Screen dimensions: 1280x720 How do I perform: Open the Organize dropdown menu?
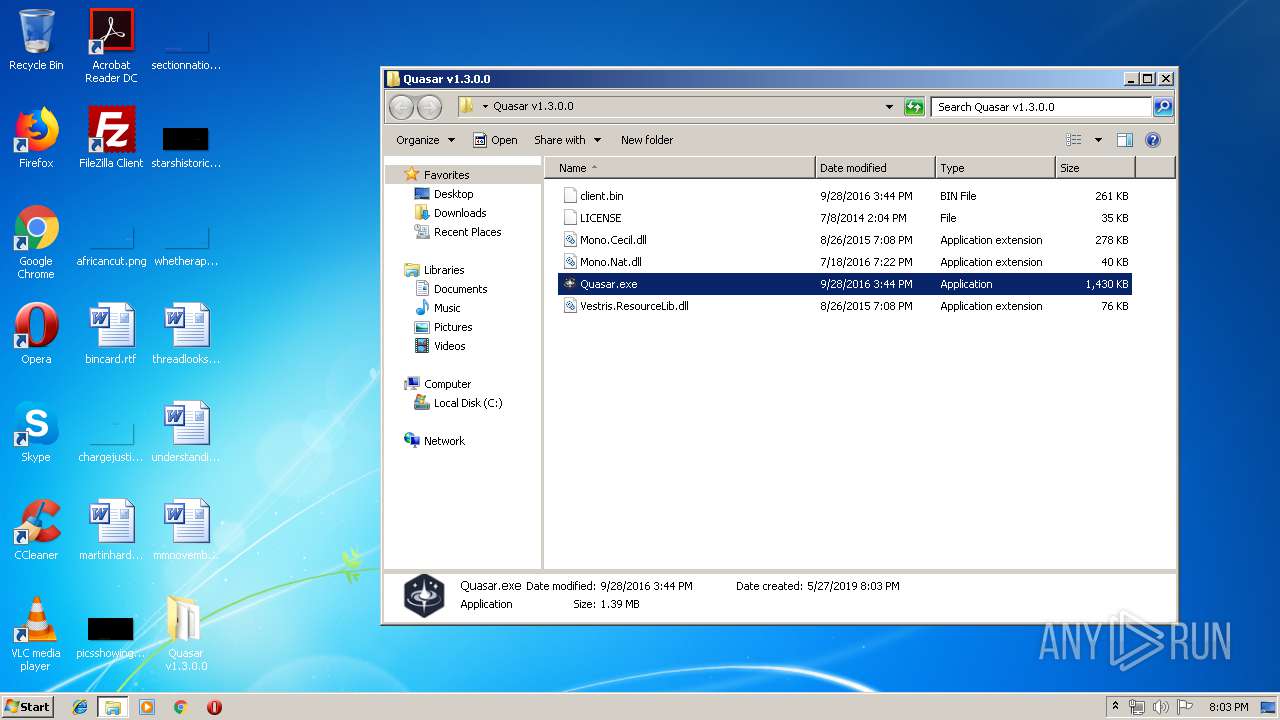(425, 140)
